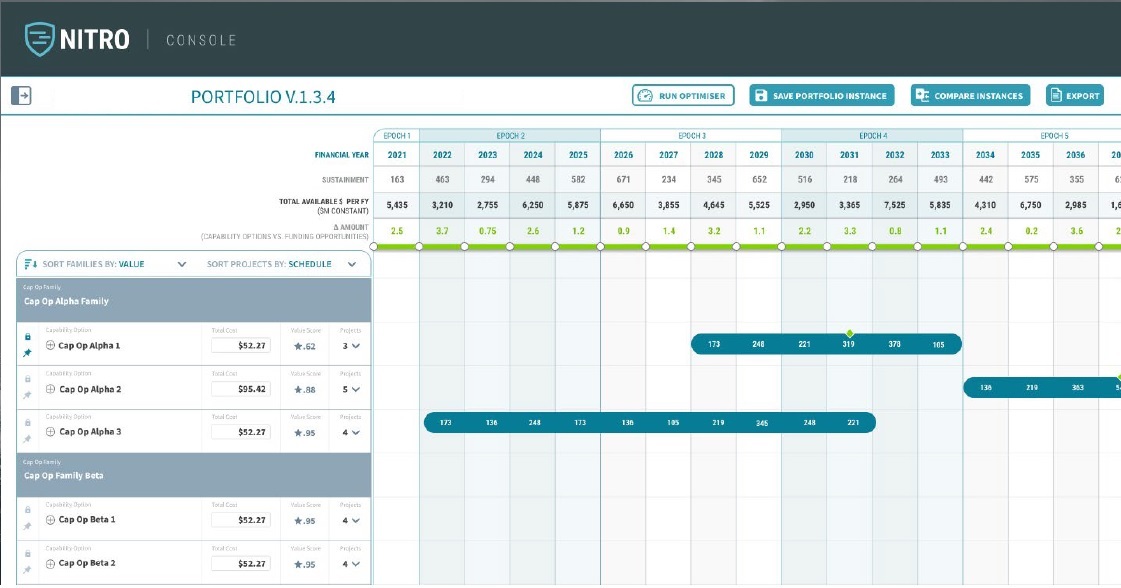The height and width of the screenshot is (588, 1121).
Task: Click Total Cost field of Cap Op Beta 2
Action: [241, 564]
